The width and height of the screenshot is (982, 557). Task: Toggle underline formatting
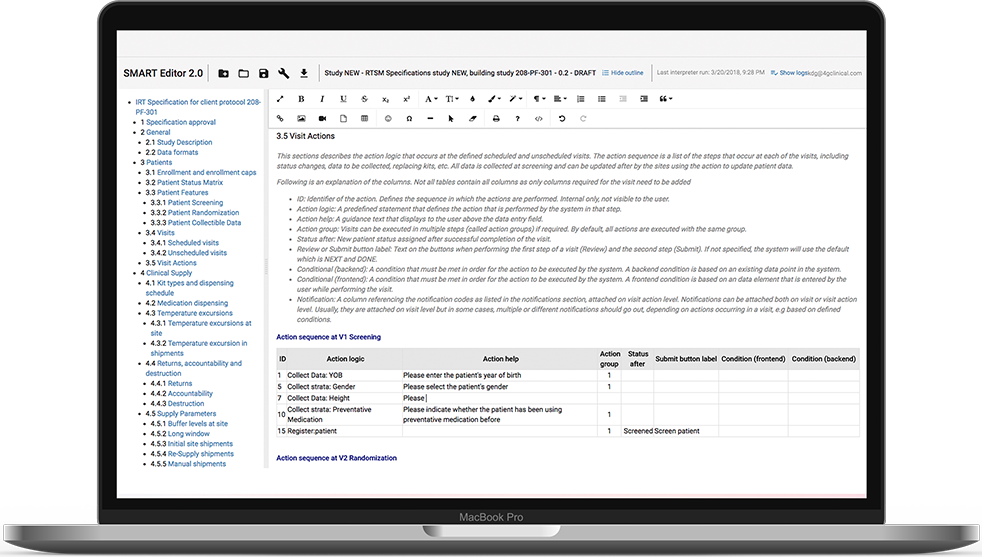(343, 99)
